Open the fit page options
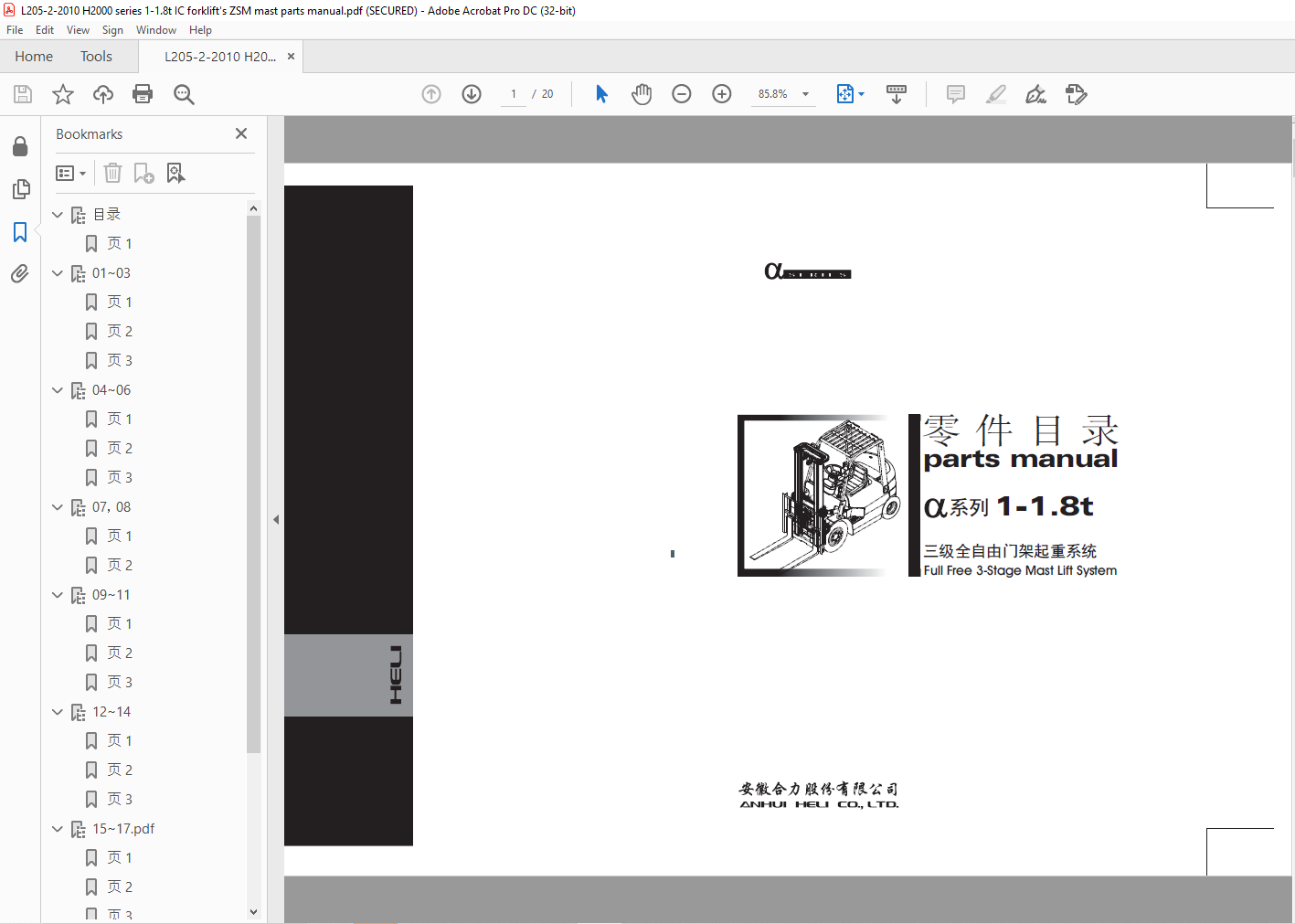The image size is (1295, 924). point(850,94)
